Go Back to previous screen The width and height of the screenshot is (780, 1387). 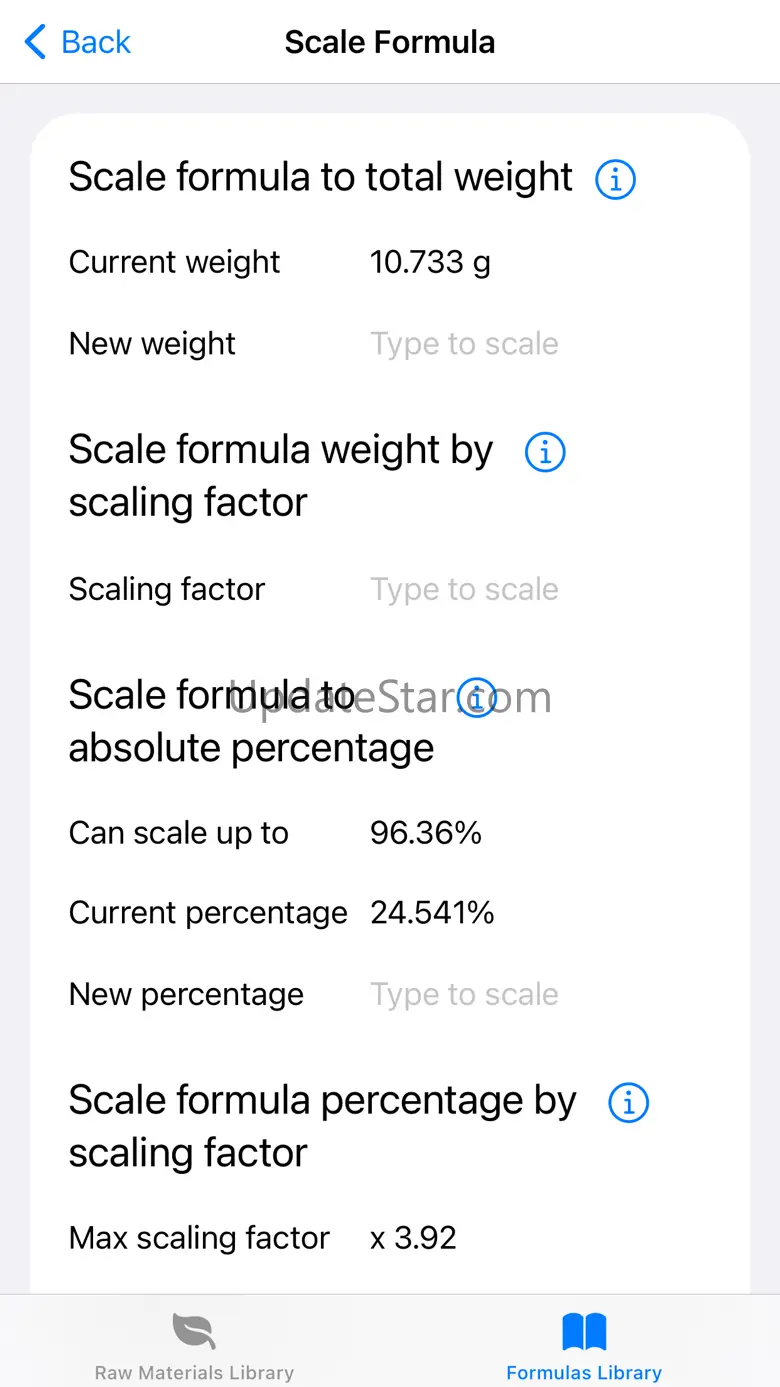coord(77,42)
